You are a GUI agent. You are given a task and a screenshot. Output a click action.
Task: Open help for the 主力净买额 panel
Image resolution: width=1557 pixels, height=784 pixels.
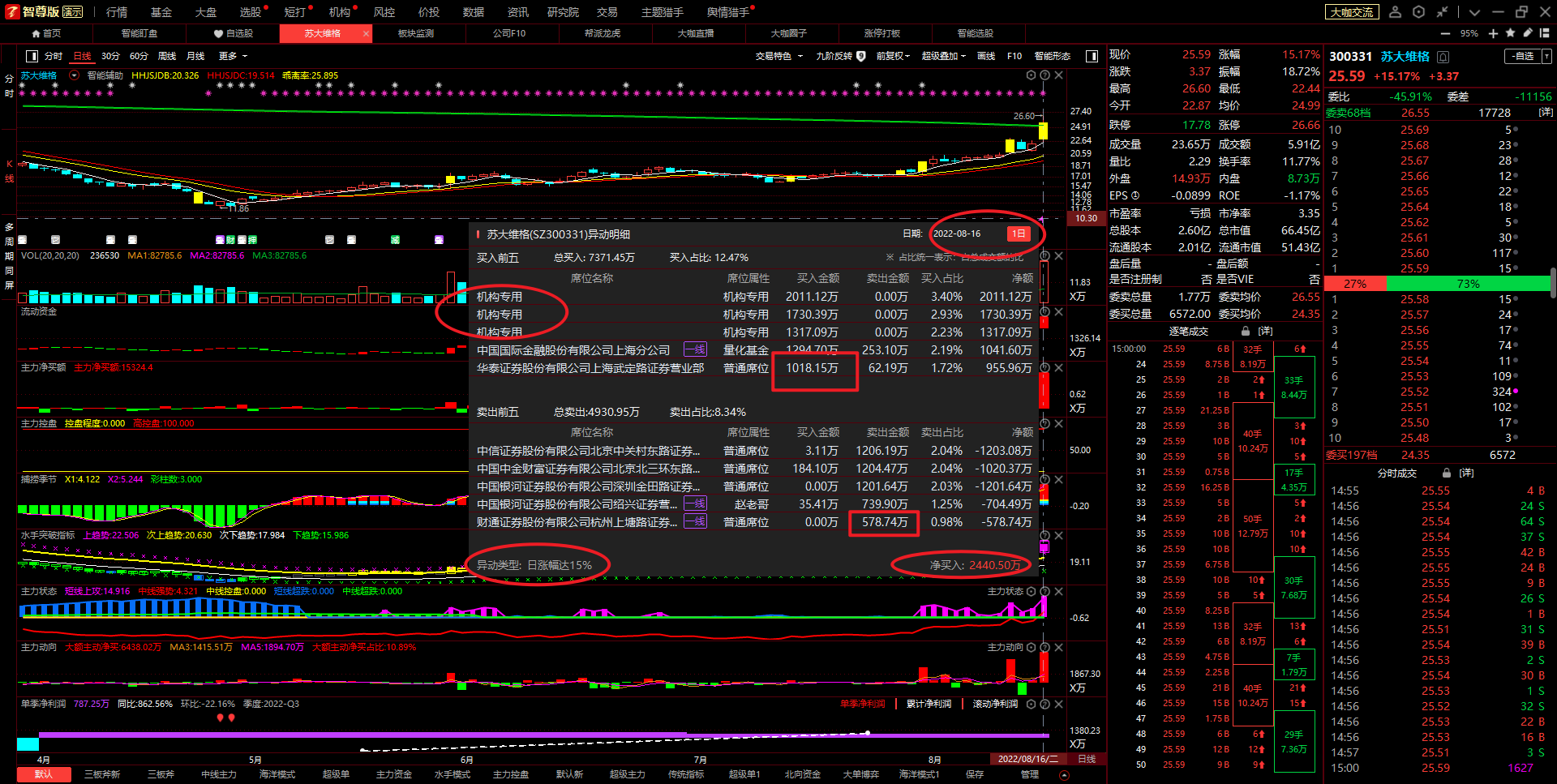click(x=1045, y=367)
